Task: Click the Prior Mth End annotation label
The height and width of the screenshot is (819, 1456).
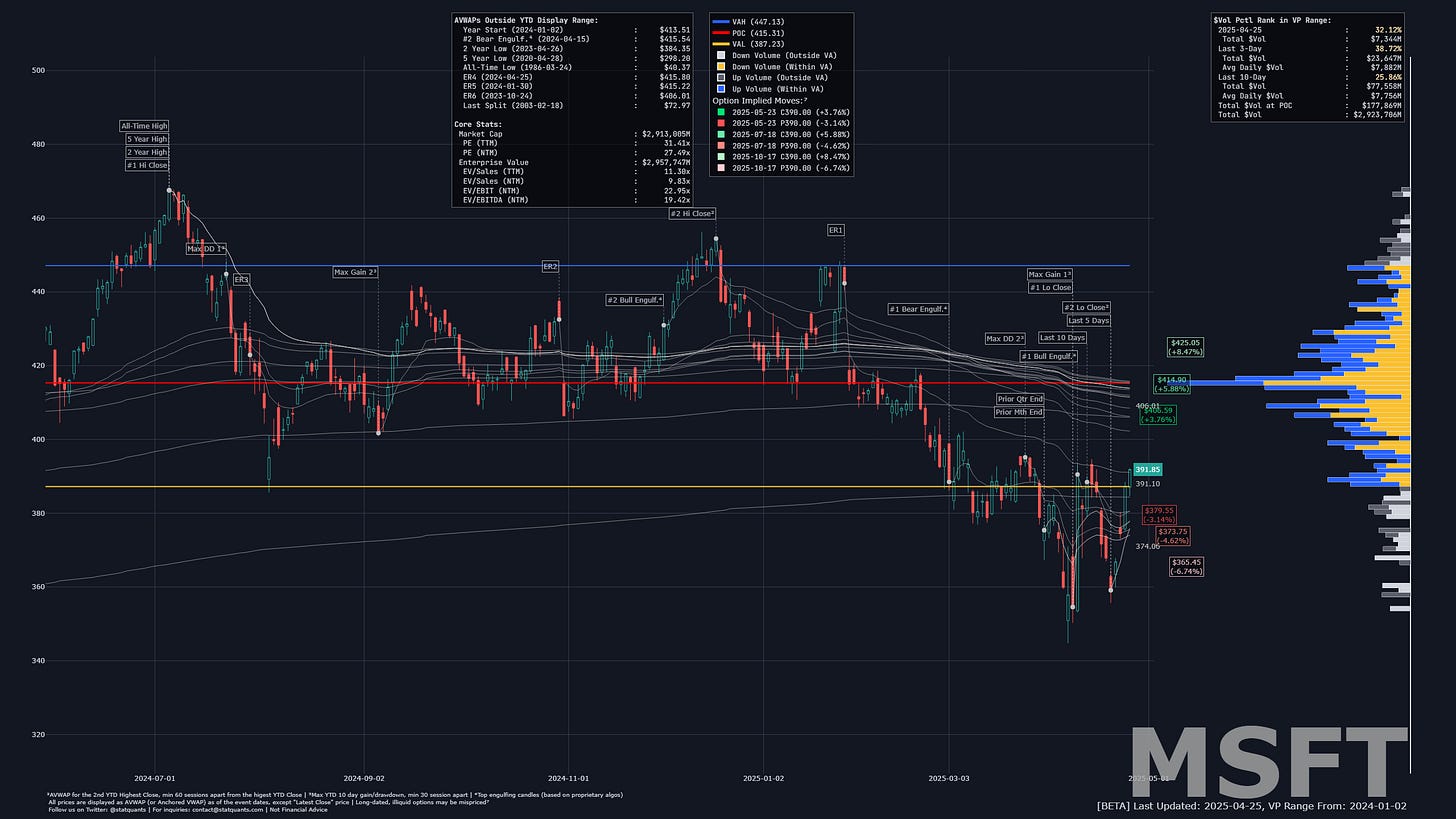Action: 1020,412
